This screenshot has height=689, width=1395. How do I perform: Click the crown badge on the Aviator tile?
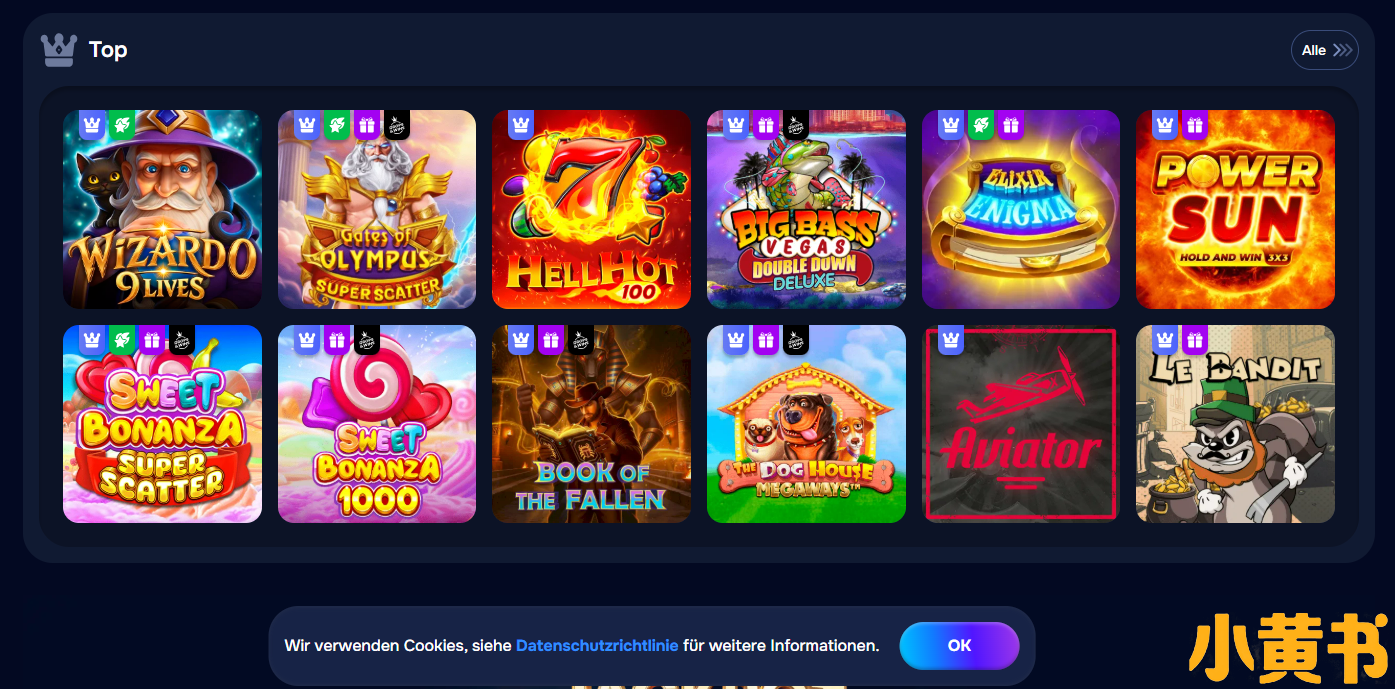[x=951, y=339]
